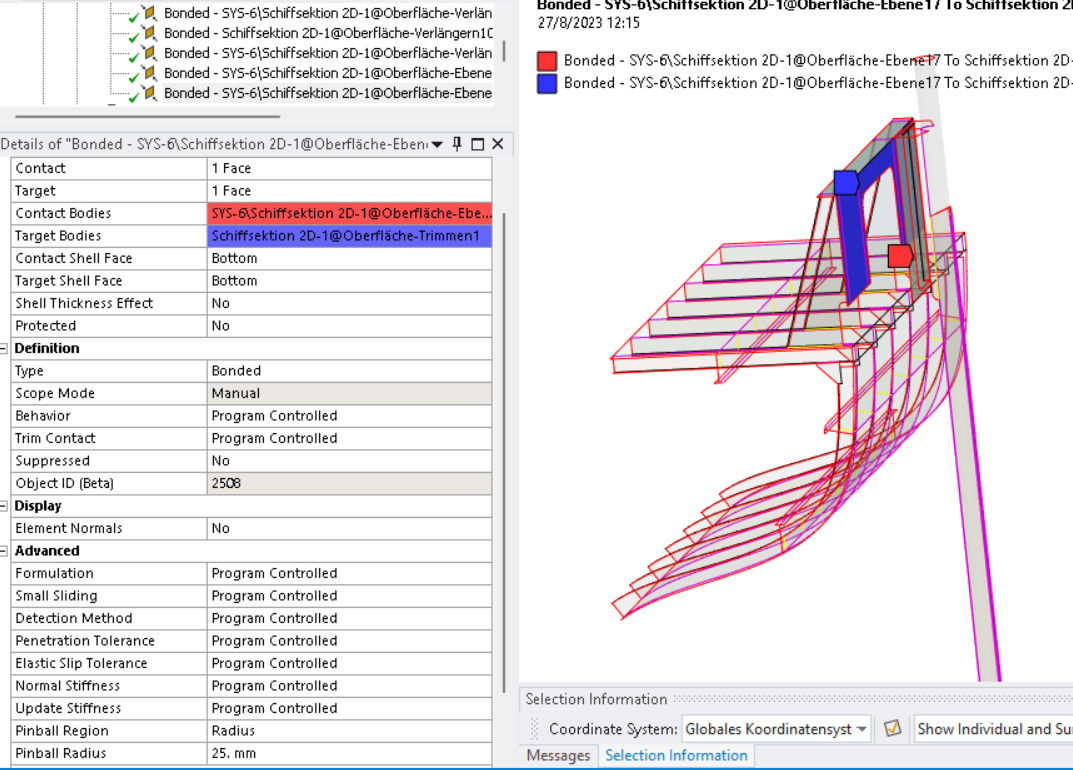This screenshot has width=1073, height=770.
Task: Change the Shell Thickness Effect value
Action: click(x=350, y=304)
